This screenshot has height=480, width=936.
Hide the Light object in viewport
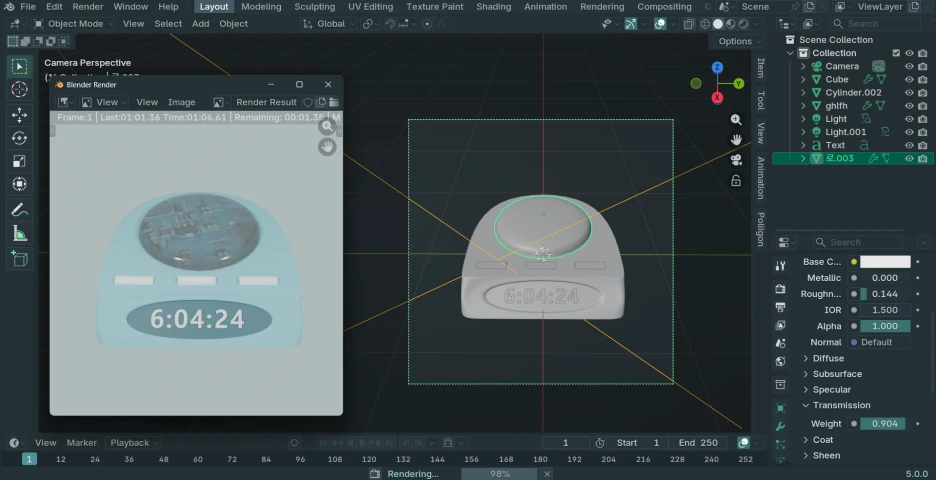pyautogui.click(x=909, y=119)
